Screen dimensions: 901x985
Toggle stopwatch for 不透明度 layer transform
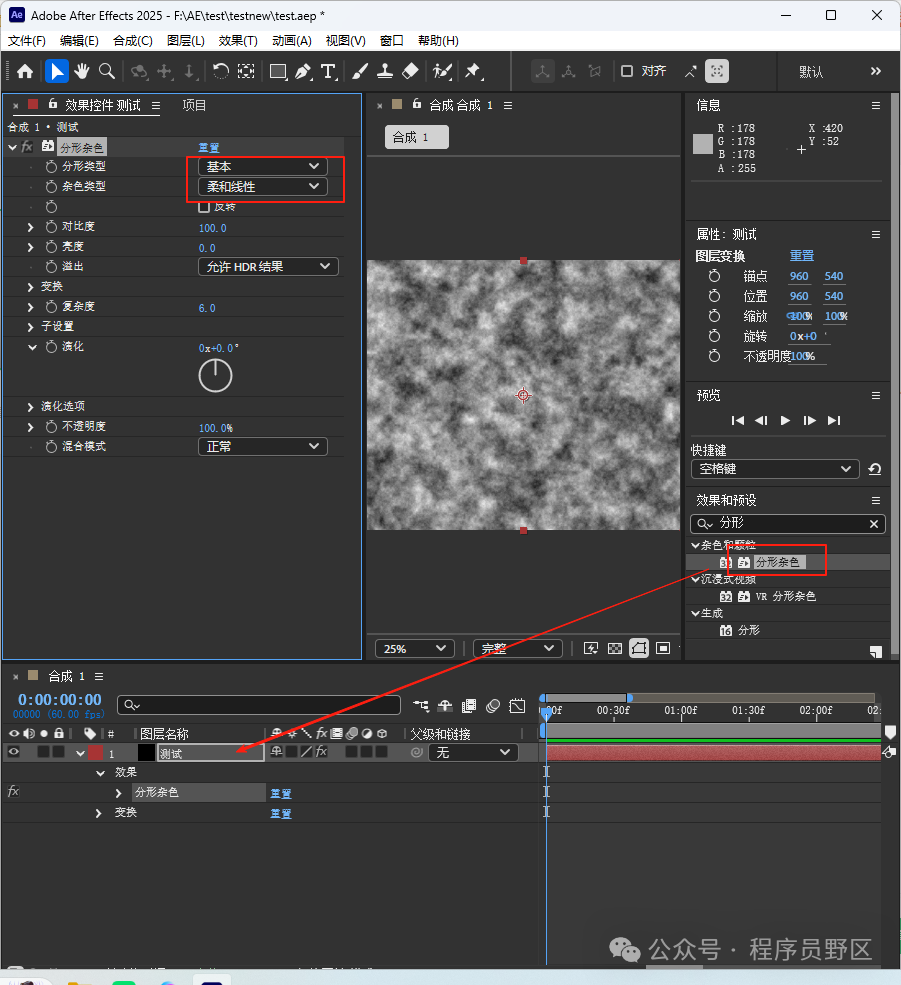(714, 356)
